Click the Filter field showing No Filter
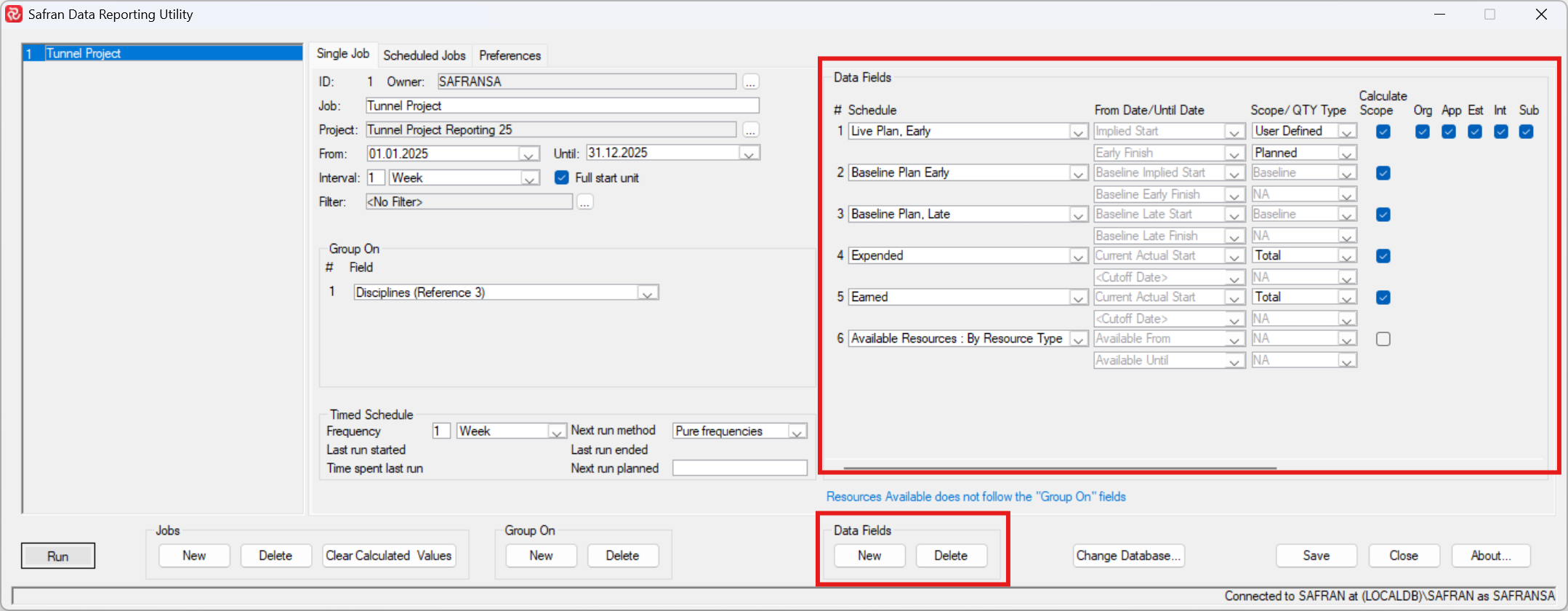This screenshot has width=1568, height=611. (469, 201)
